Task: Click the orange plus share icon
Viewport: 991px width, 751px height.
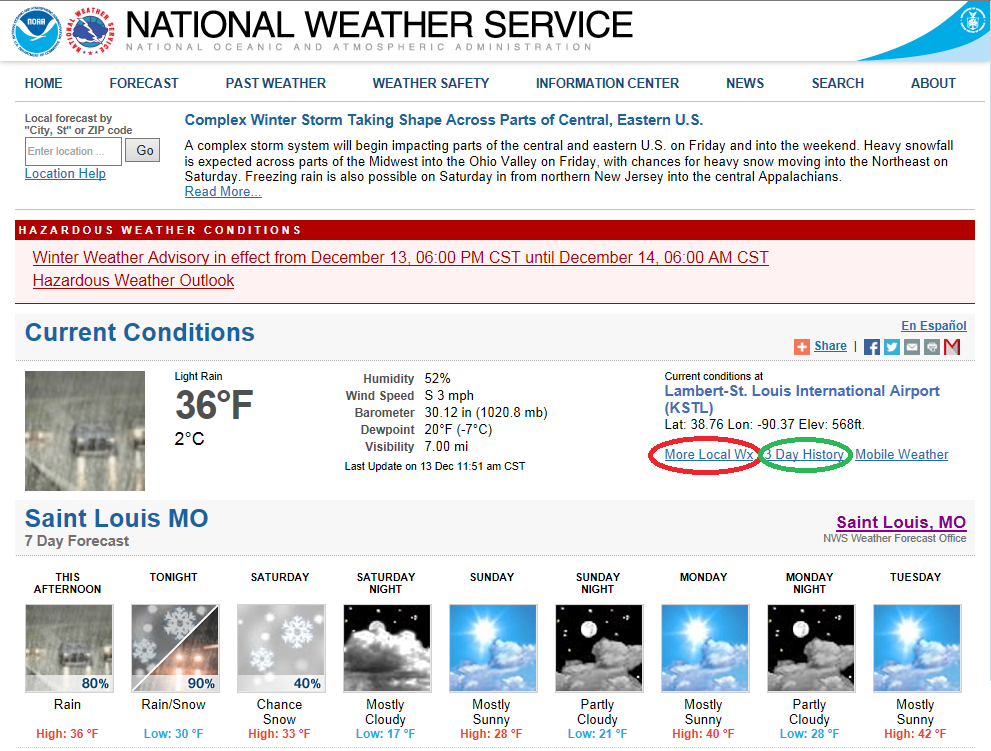Action: pos(801,346)
